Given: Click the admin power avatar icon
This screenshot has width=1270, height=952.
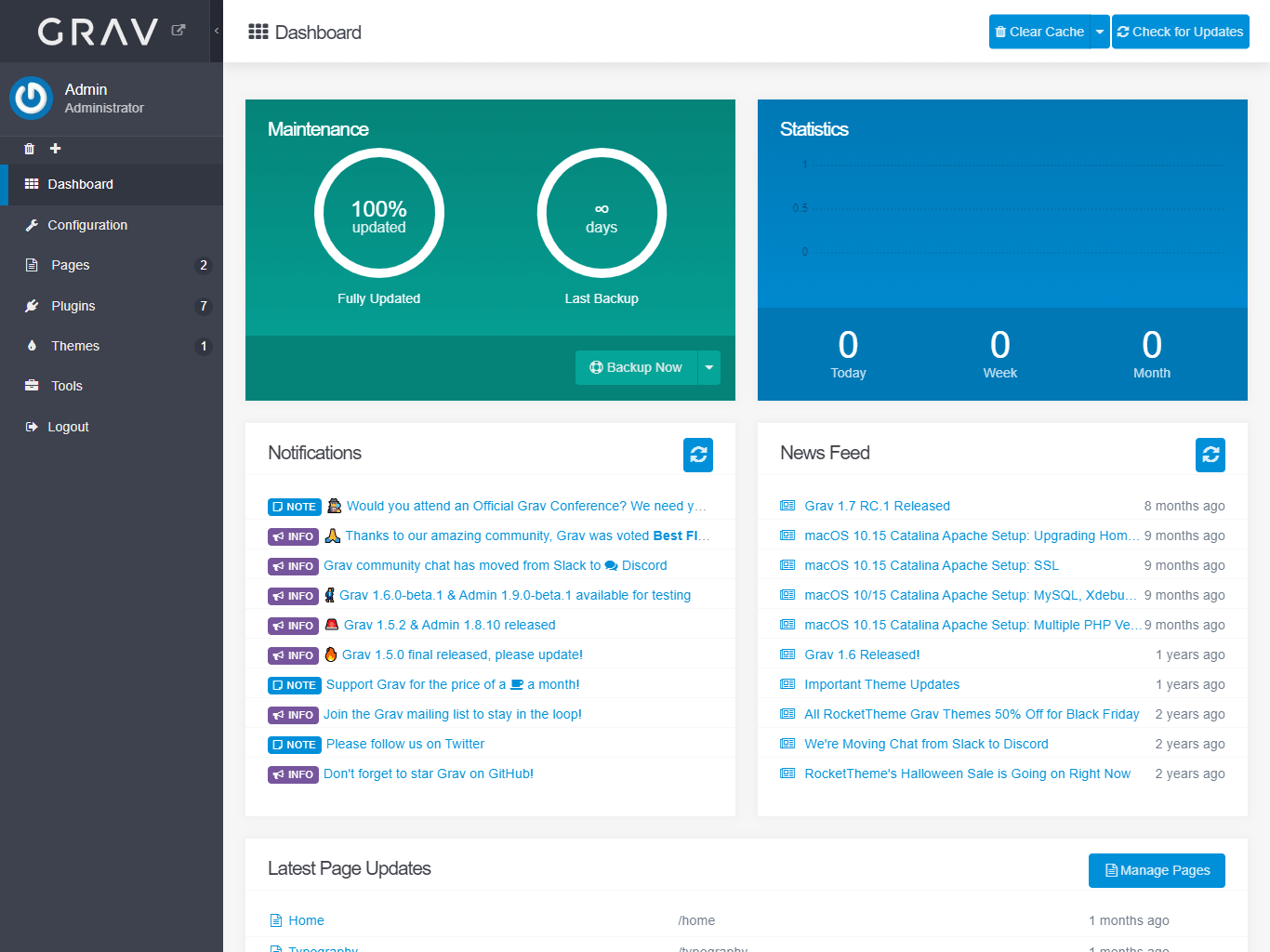Looking at the screenshot, I should 32,98.
